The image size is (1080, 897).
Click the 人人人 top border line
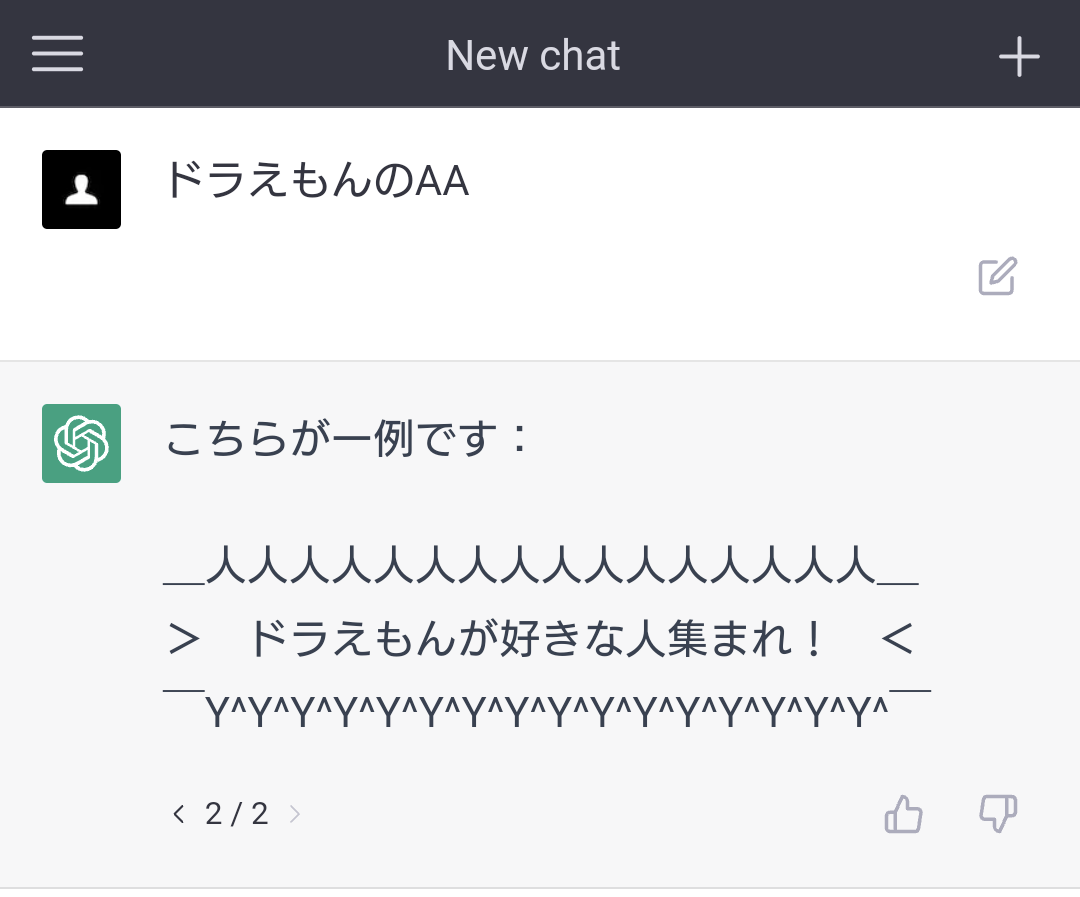tap(541, 565)
